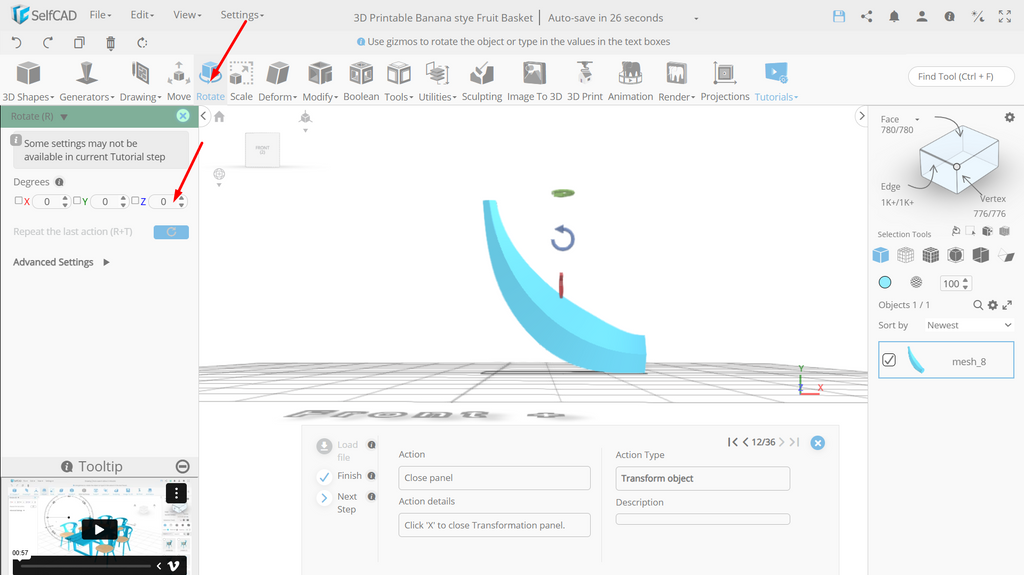This screenshot has width=1024, height=575.
Task: Open the selection settings gear
Action: click(x=1010, y=118)
